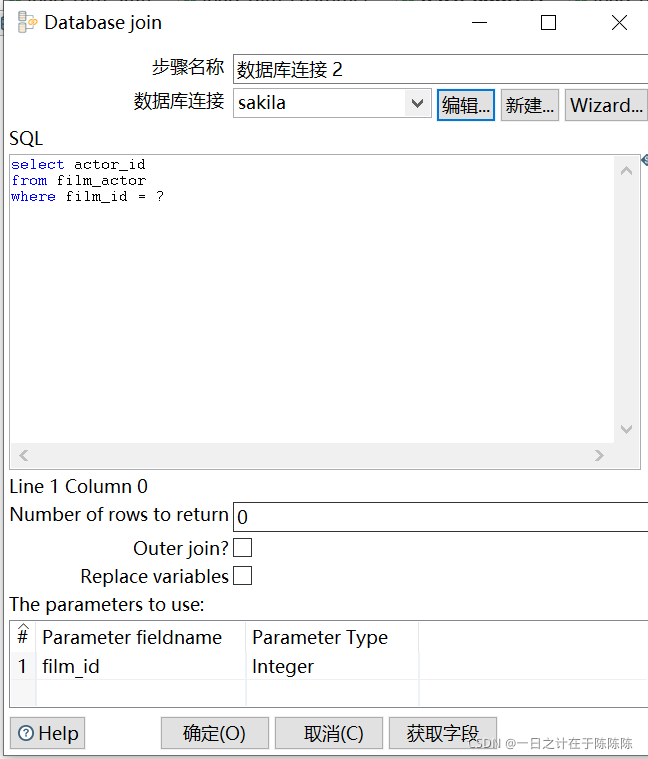Click the 编辑... button
This screenshot has width=648, height=759.
[466, 105]
